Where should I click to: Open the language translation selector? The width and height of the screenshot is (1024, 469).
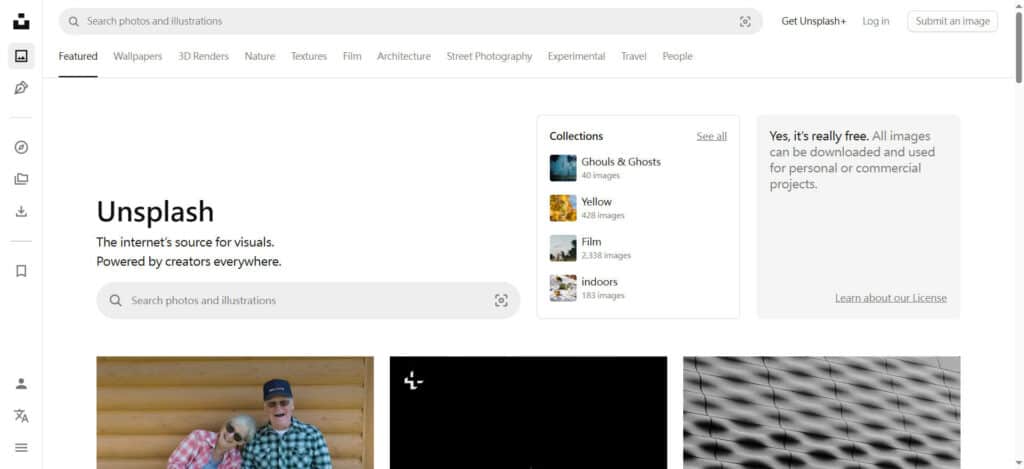(x=21, y=416)
